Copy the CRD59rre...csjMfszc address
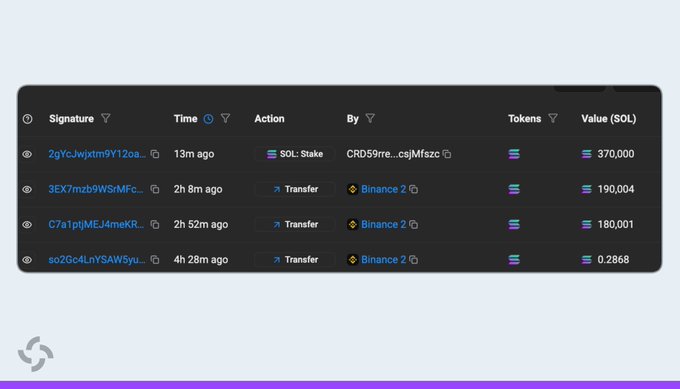 pos(447,154)
